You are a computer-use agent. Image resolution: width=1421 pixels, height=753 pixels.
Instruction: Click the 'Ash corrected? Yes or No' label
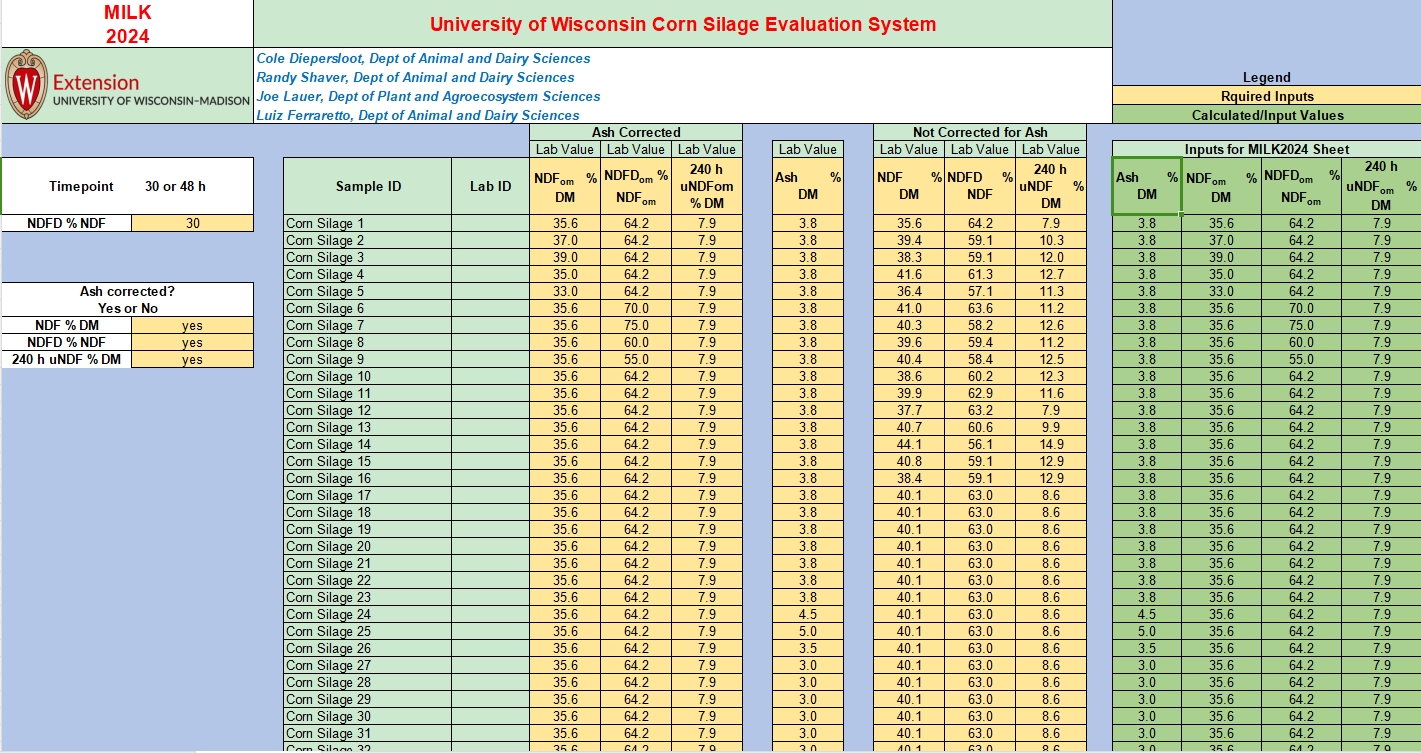click(x=127, y=300)
